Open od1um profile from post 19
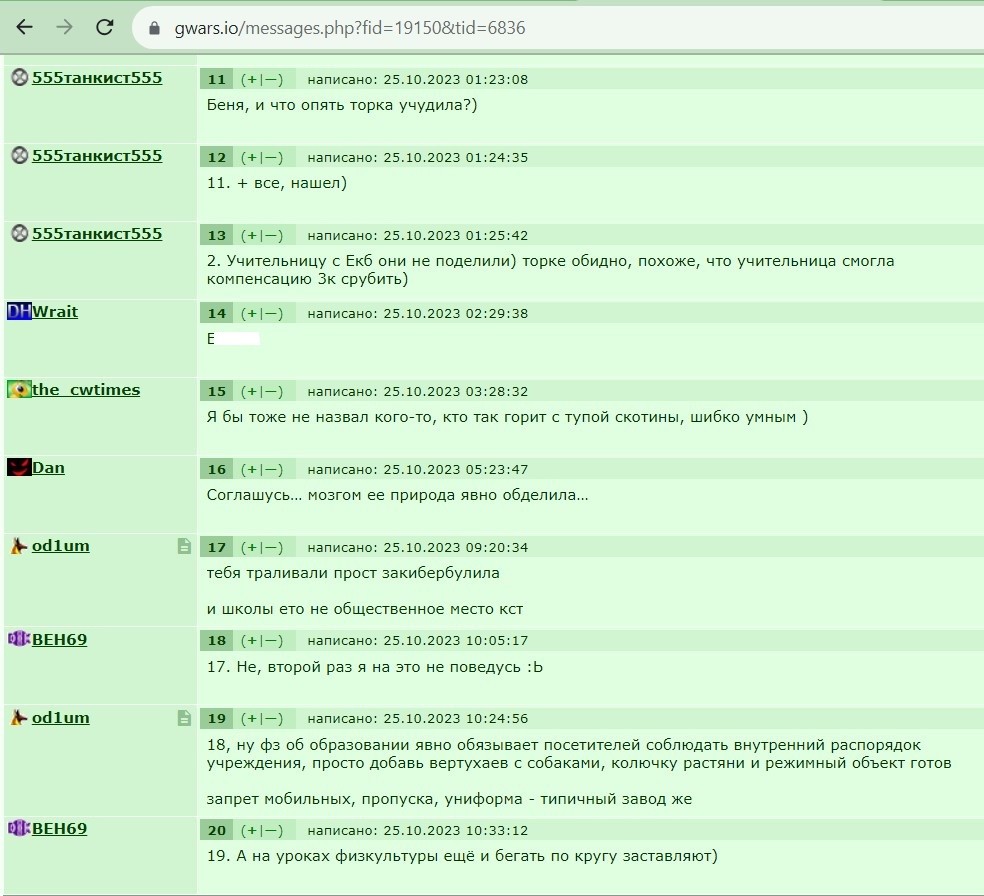984x896 pixels. (61, 717)
